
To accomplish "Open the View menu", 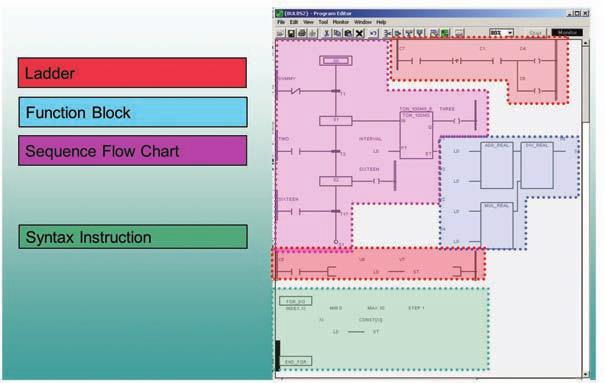I will [x=308, y=22].
